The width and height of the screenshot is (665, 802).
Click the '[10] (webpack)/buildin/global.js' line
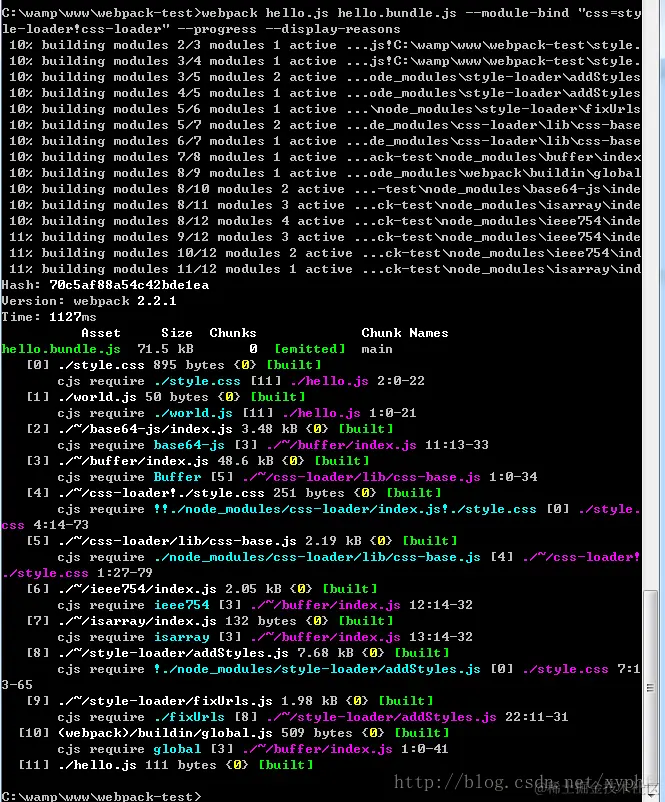(234, 733)
